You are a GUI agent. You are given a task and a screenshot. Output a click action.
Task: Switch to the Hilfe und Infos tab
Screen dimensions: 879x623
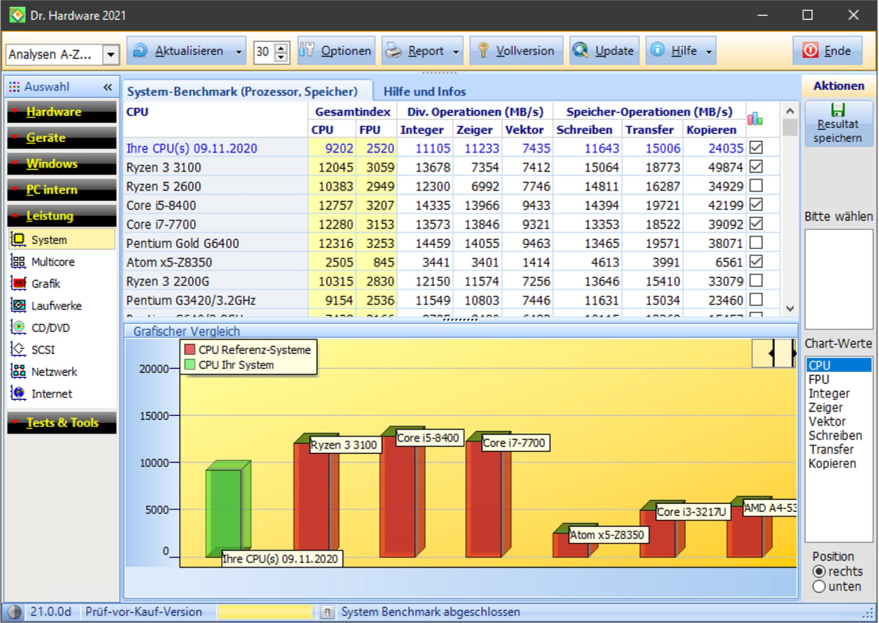424,92
